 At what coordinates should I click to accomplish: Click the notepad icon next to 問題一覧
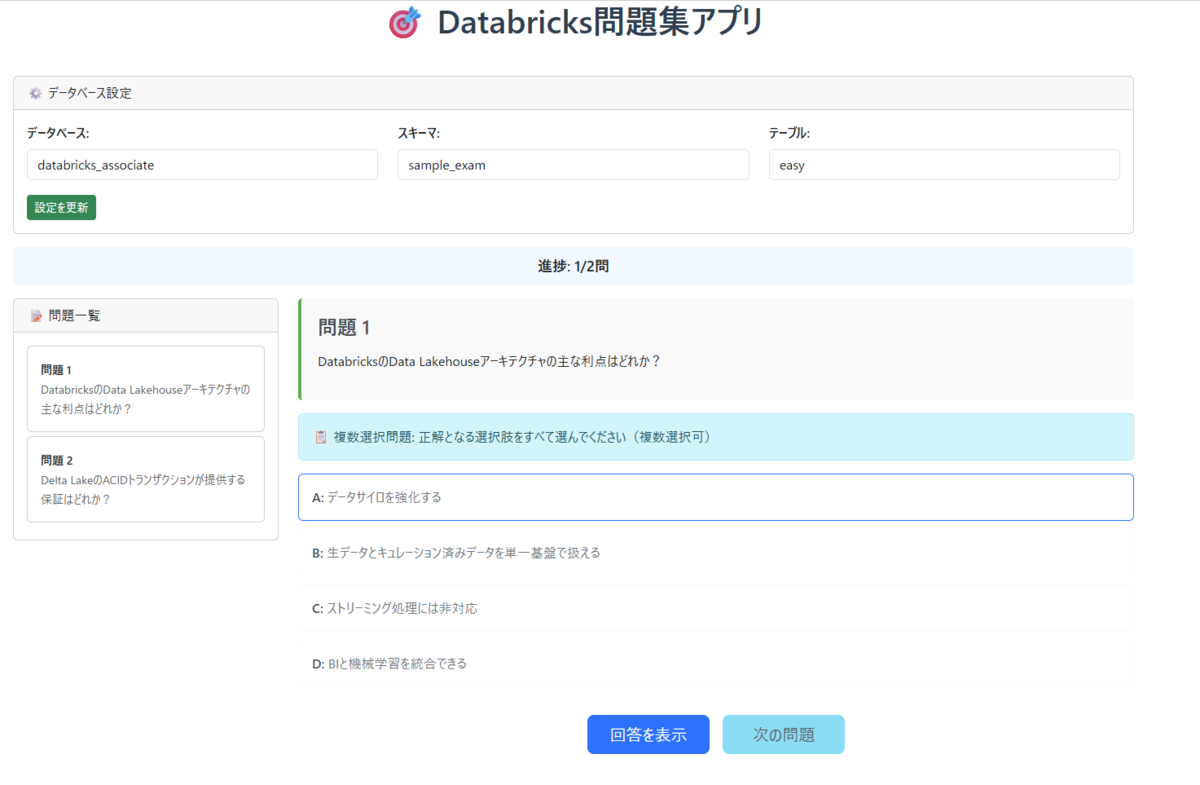(36, 316)
